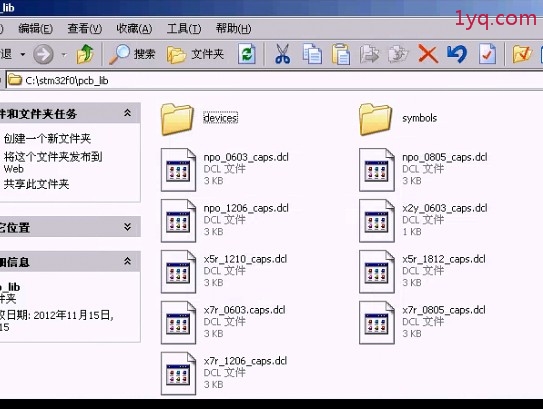Viewport: 543px width, 409px height.
Task: Open the 查看(V) menu
Action: (85, 28)
